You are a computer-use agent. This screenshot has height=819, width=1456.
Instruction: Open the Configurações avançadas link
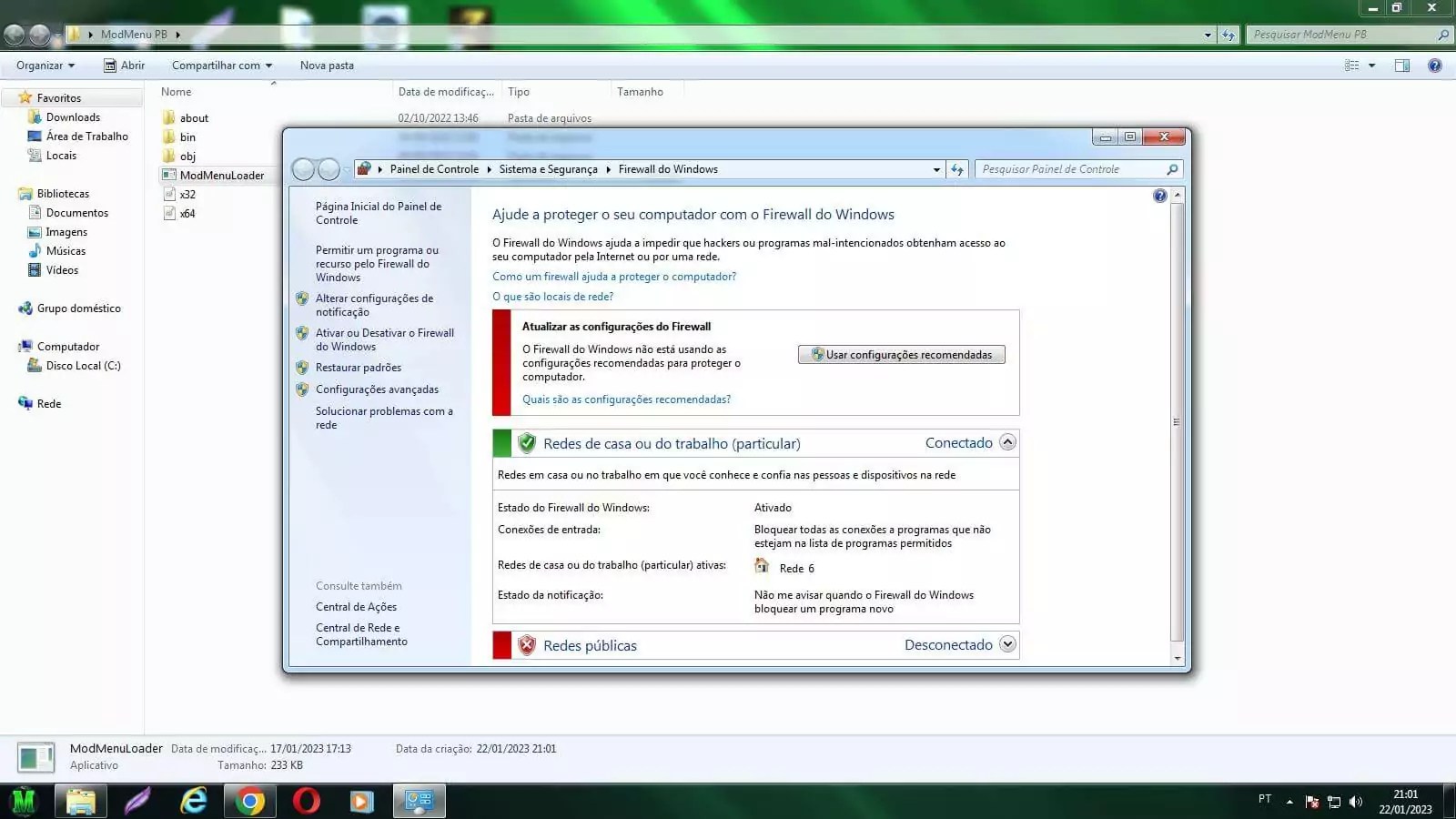[377, 389]
